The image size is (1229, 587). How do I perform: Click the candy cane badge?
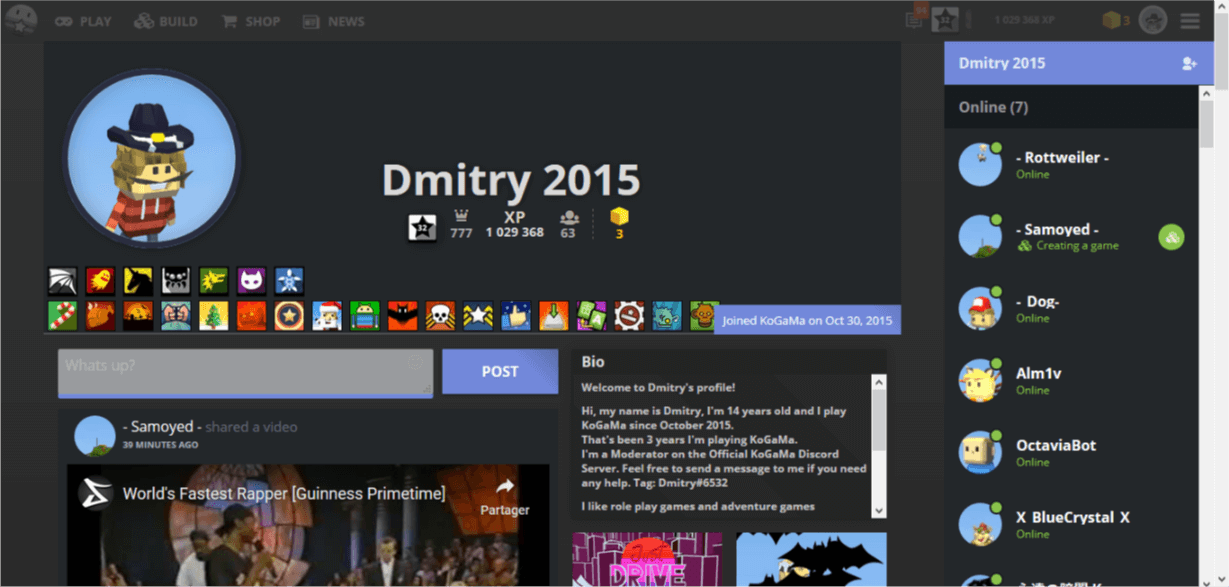point(62,316)
